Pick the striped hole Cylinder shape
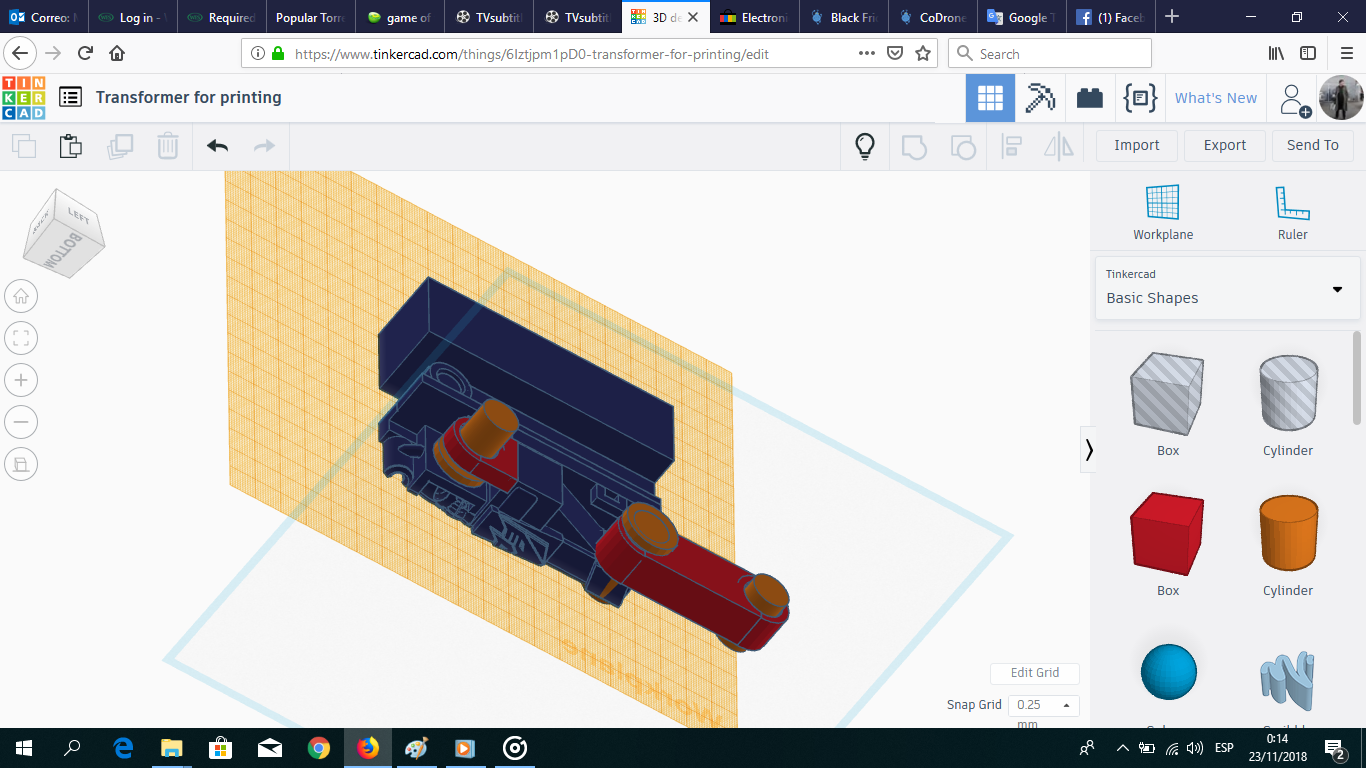Screen dimensions: 1366x768 pos(1288,394)
